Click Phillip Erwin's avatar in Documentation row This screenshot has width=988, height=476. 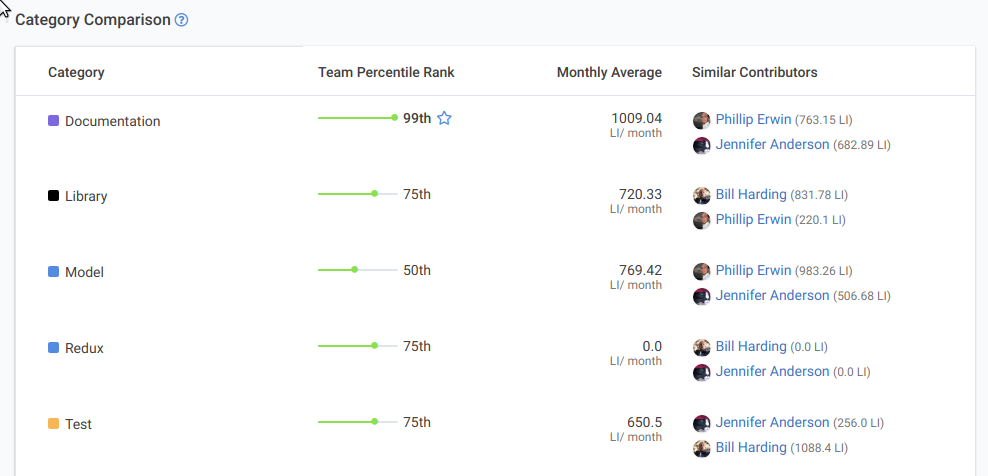pyautogui.click(x=702, y=120)
